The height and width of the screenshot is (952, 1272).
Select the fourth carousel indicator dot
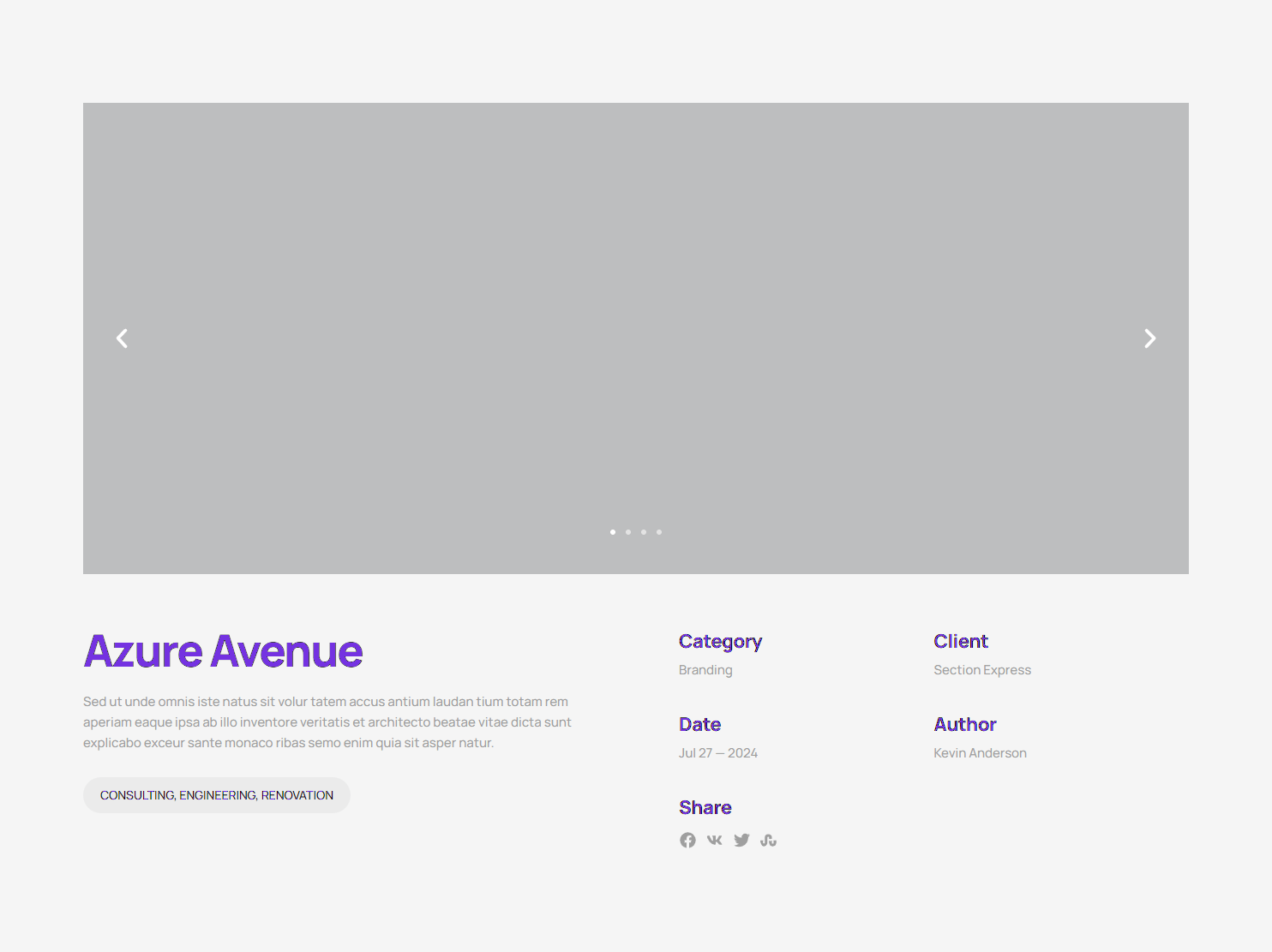coord(659,532)
